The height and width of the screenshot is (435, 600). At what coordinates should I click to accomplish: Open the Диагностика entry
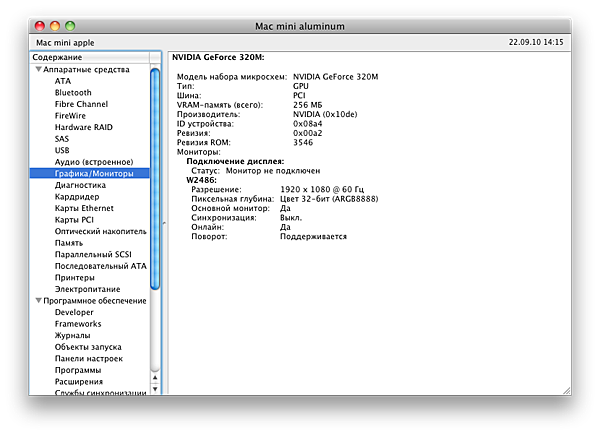click(x=80, y=185)
